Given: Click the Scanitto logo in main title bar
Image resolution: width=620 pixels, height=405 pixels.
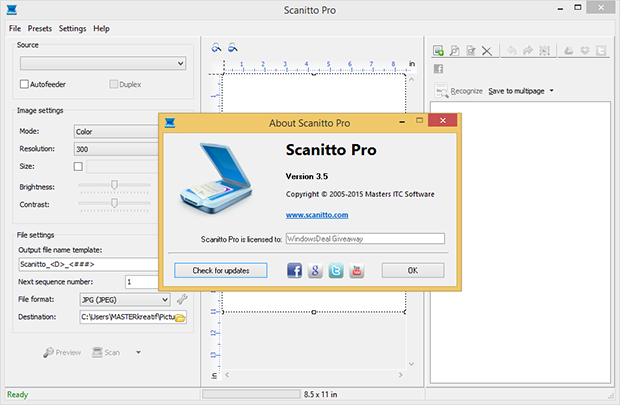Looking at the screenshot, I should [x=12, y=9].
